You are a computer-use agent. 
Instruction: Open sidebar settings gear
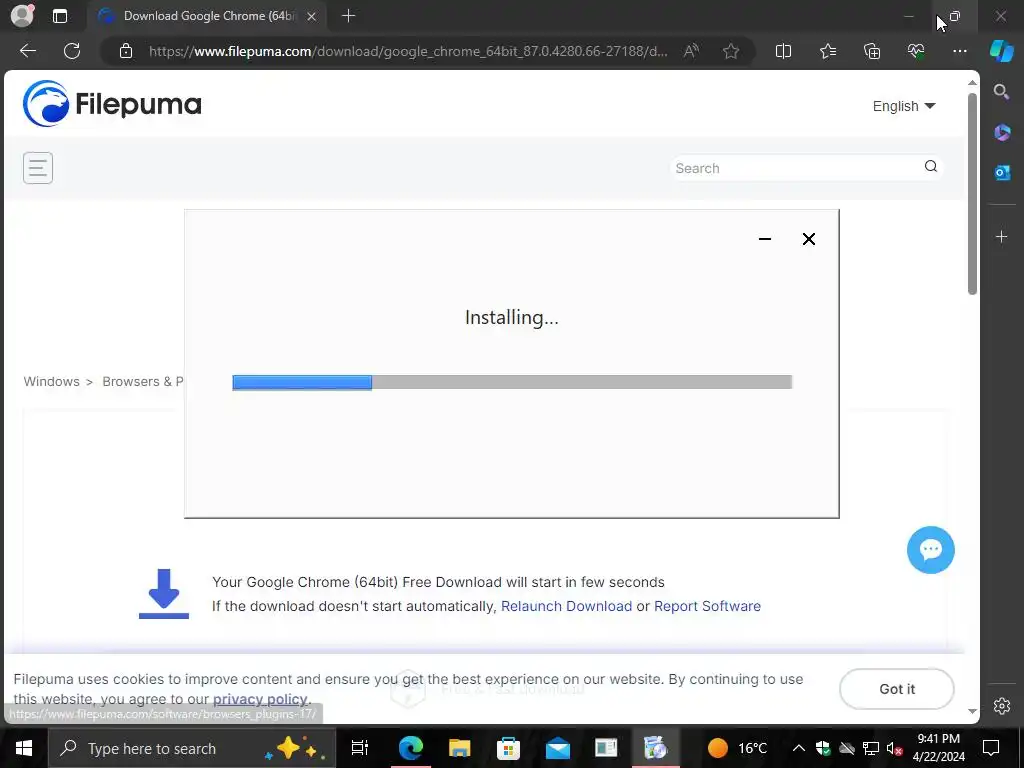(1002, 706)
